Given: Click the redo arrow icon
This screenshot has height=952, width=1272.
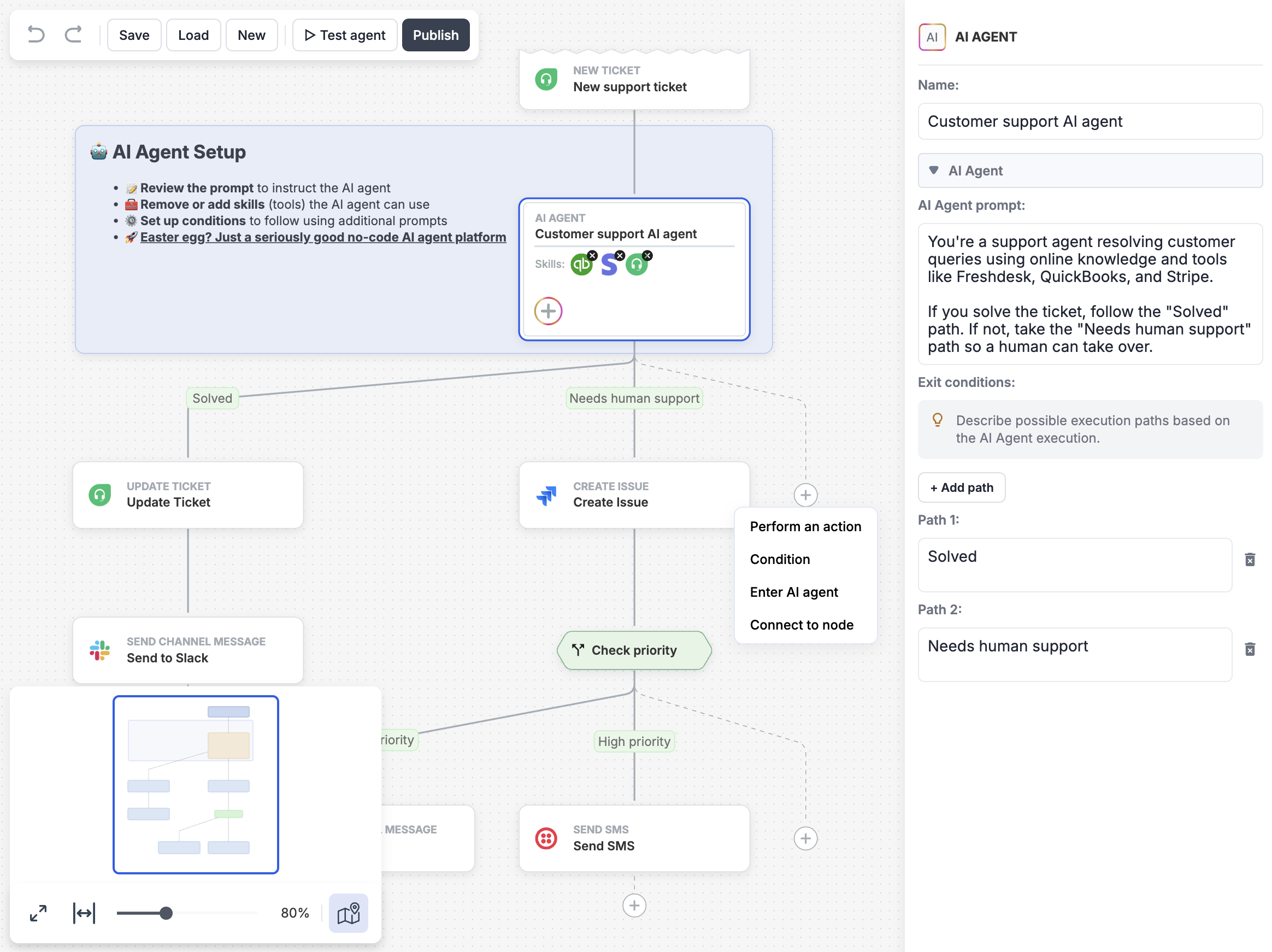Looking at the screenshot, I should (73, 35).
